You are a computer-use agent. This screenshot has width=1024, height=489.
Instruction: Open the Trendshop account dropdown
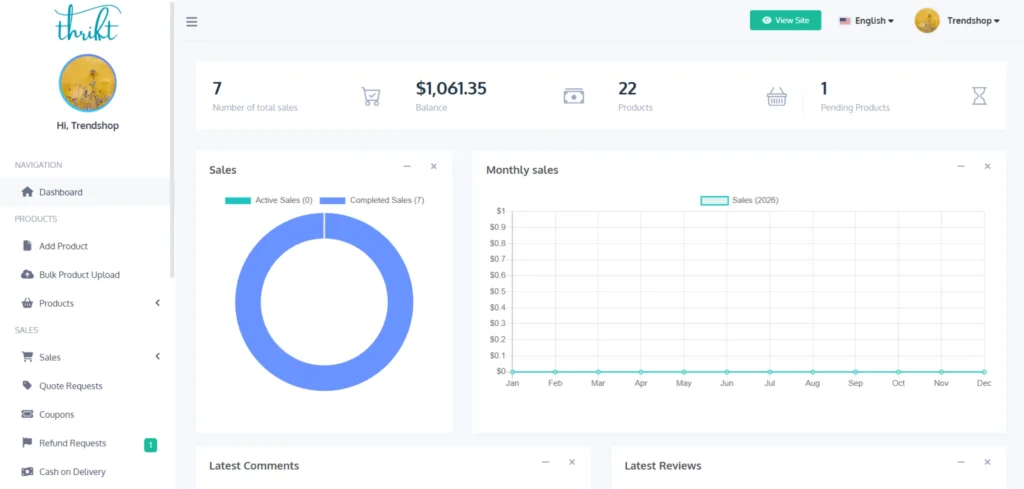(x=958, y=21)
